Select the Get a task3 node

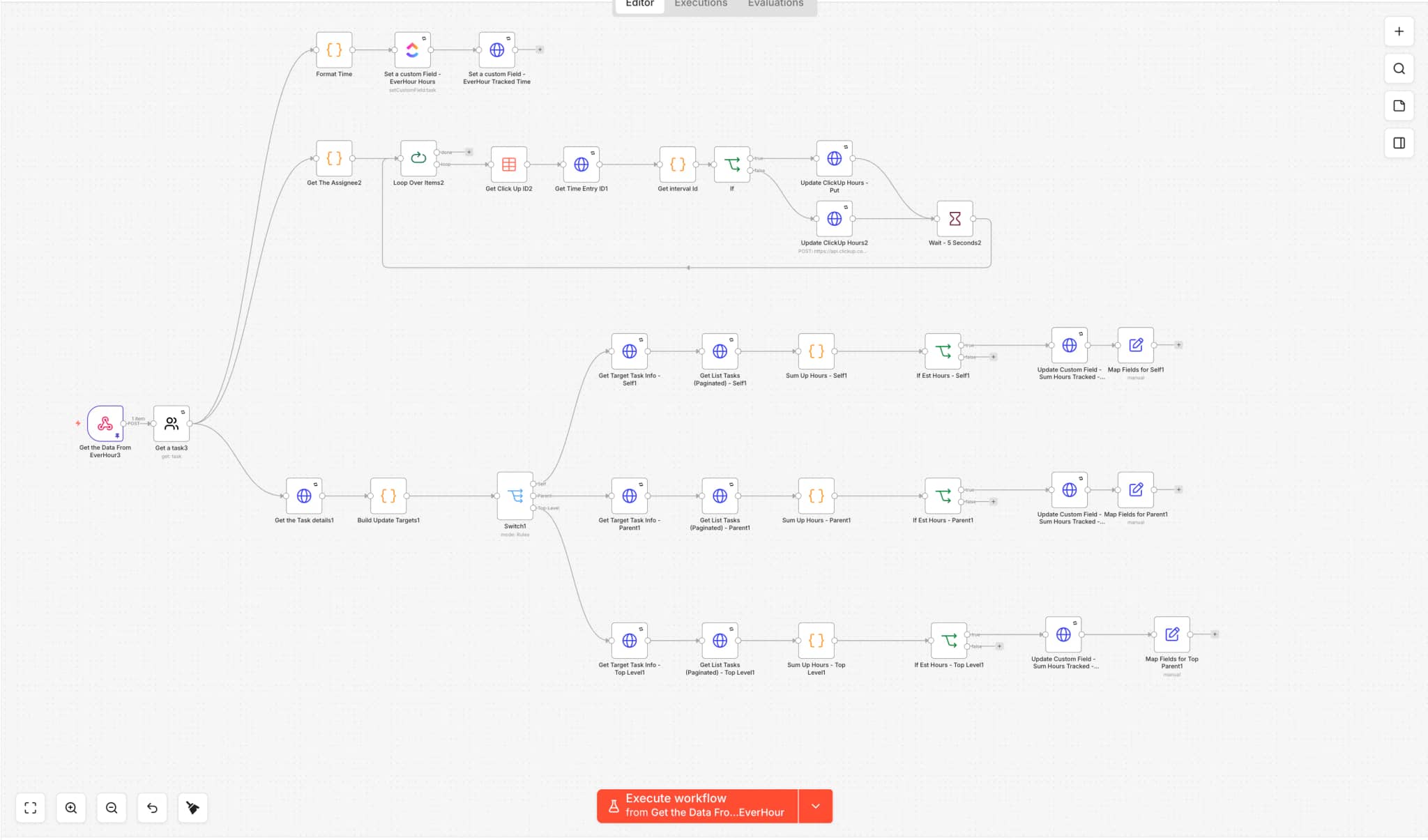[x=172, y=424]
